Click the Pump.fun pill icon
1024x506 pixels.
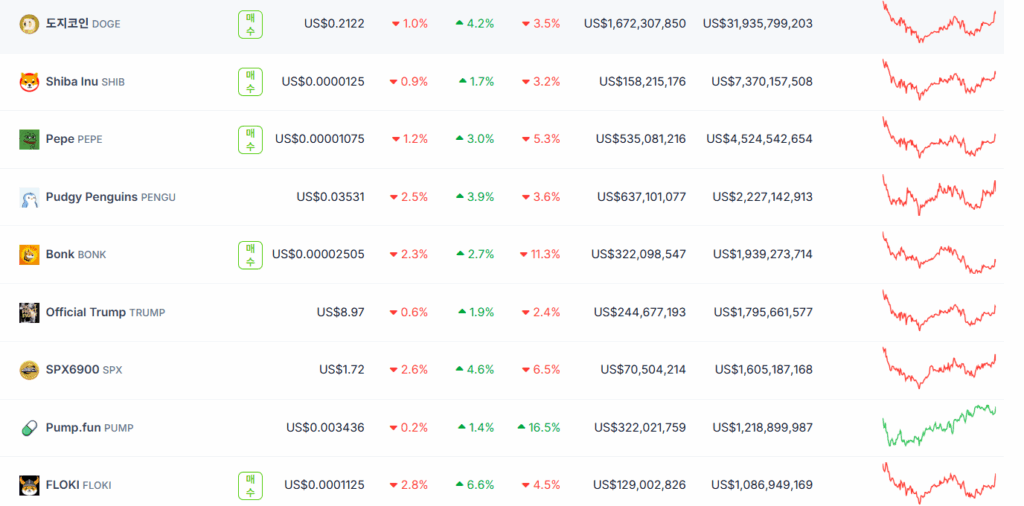(29, 428)
